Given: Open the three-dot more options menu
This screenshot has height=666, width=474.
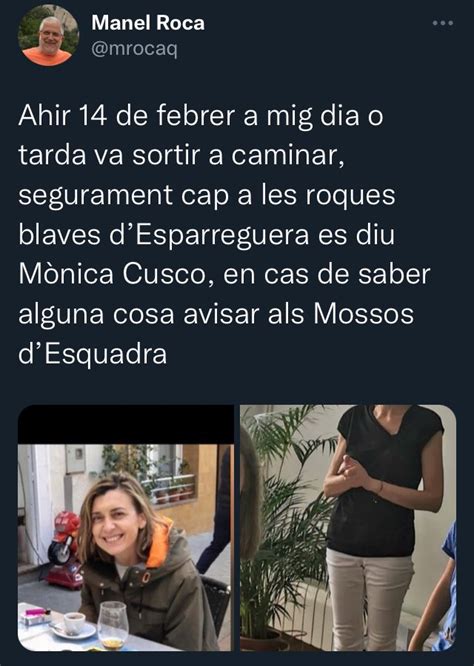Looking at the screenshot, I should coord(443,23).
